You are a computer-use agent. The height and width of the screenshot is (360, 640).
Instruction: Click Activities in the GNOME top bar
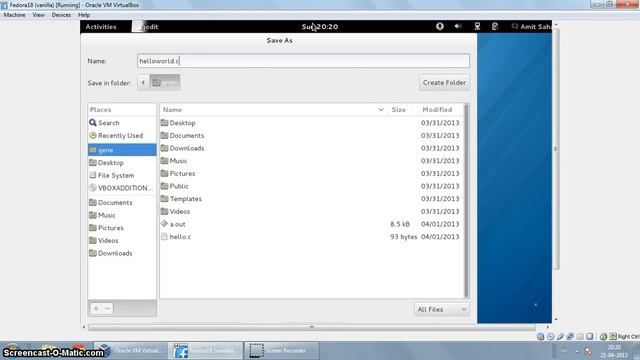[x=101, y=27]
